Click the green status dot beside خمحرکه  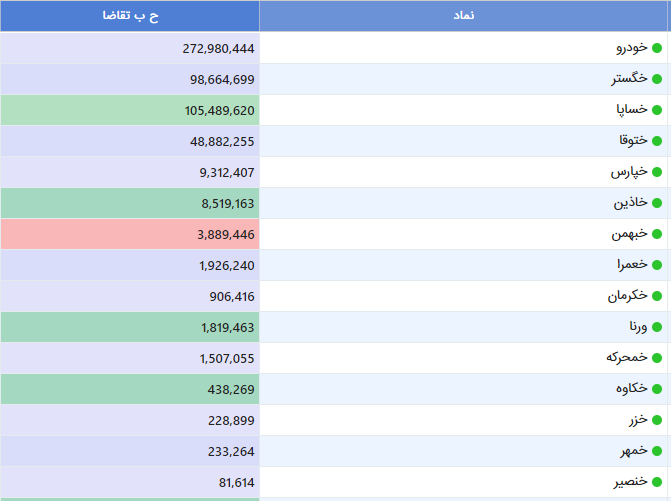click(657, 358)
